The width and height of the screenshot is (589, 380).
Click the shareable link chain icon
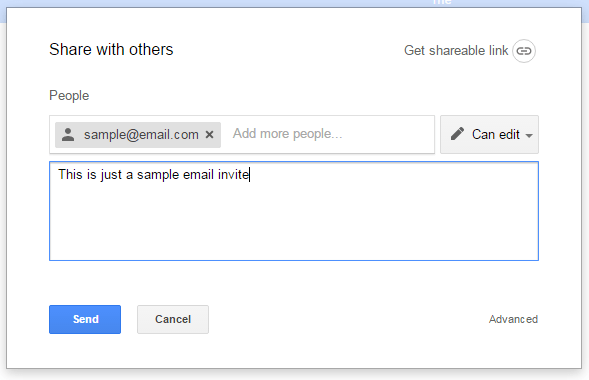coord(524,51)
